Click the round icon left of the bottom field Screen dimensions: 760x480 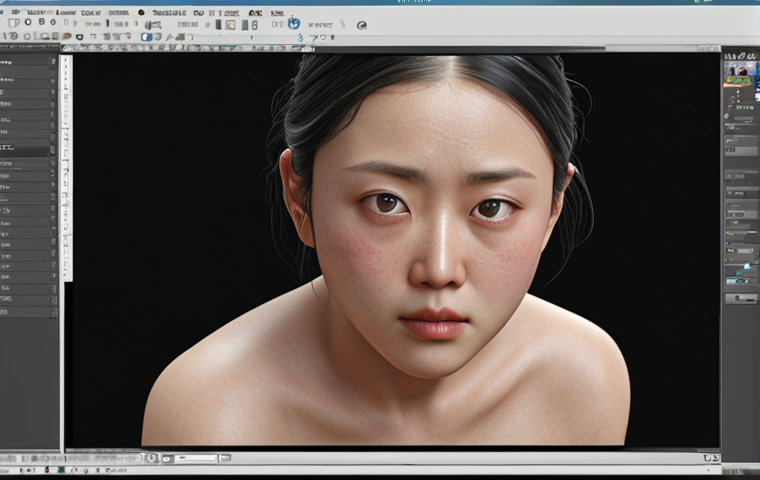tap(152, 458)
